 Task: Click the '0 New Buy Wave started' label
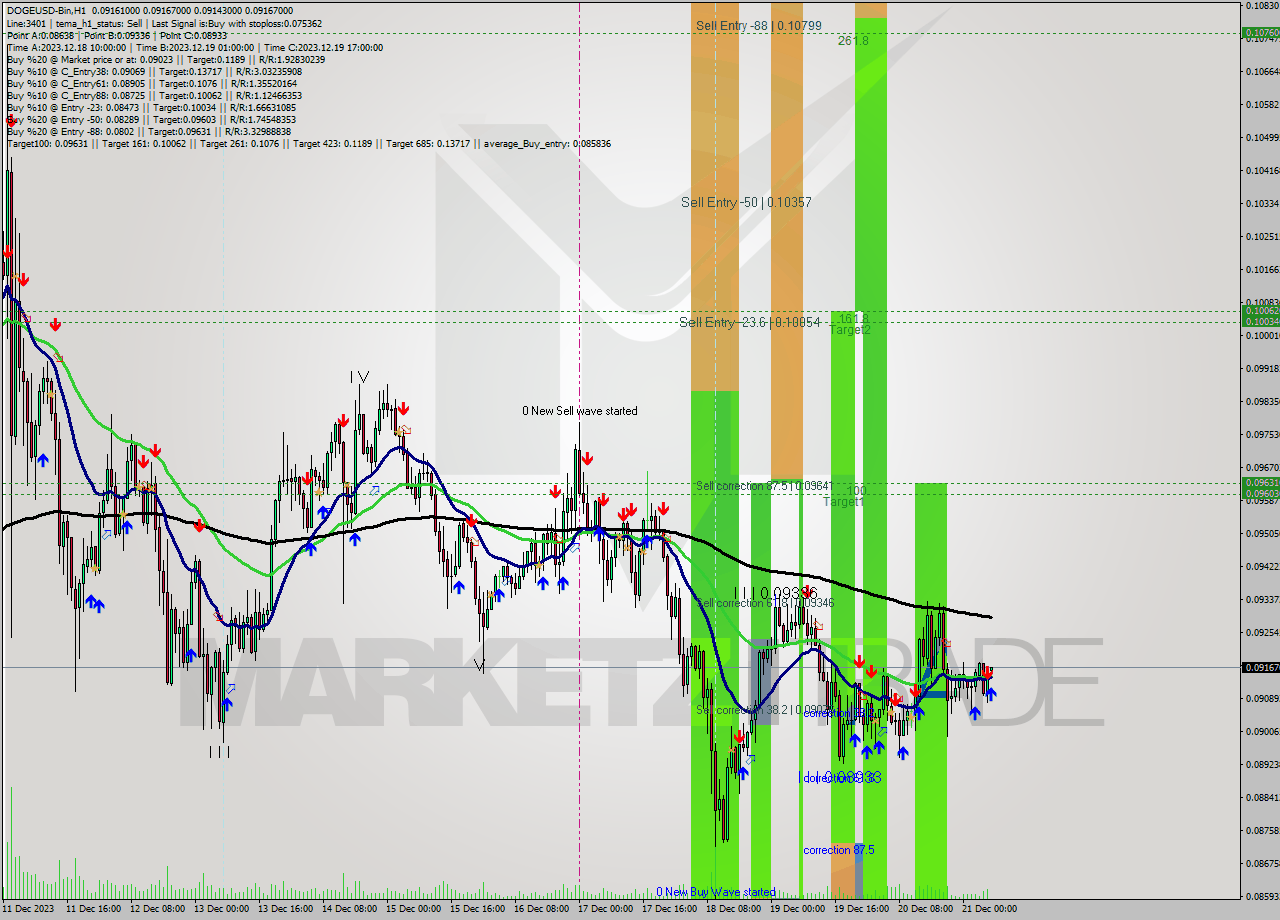click(716, 892)
